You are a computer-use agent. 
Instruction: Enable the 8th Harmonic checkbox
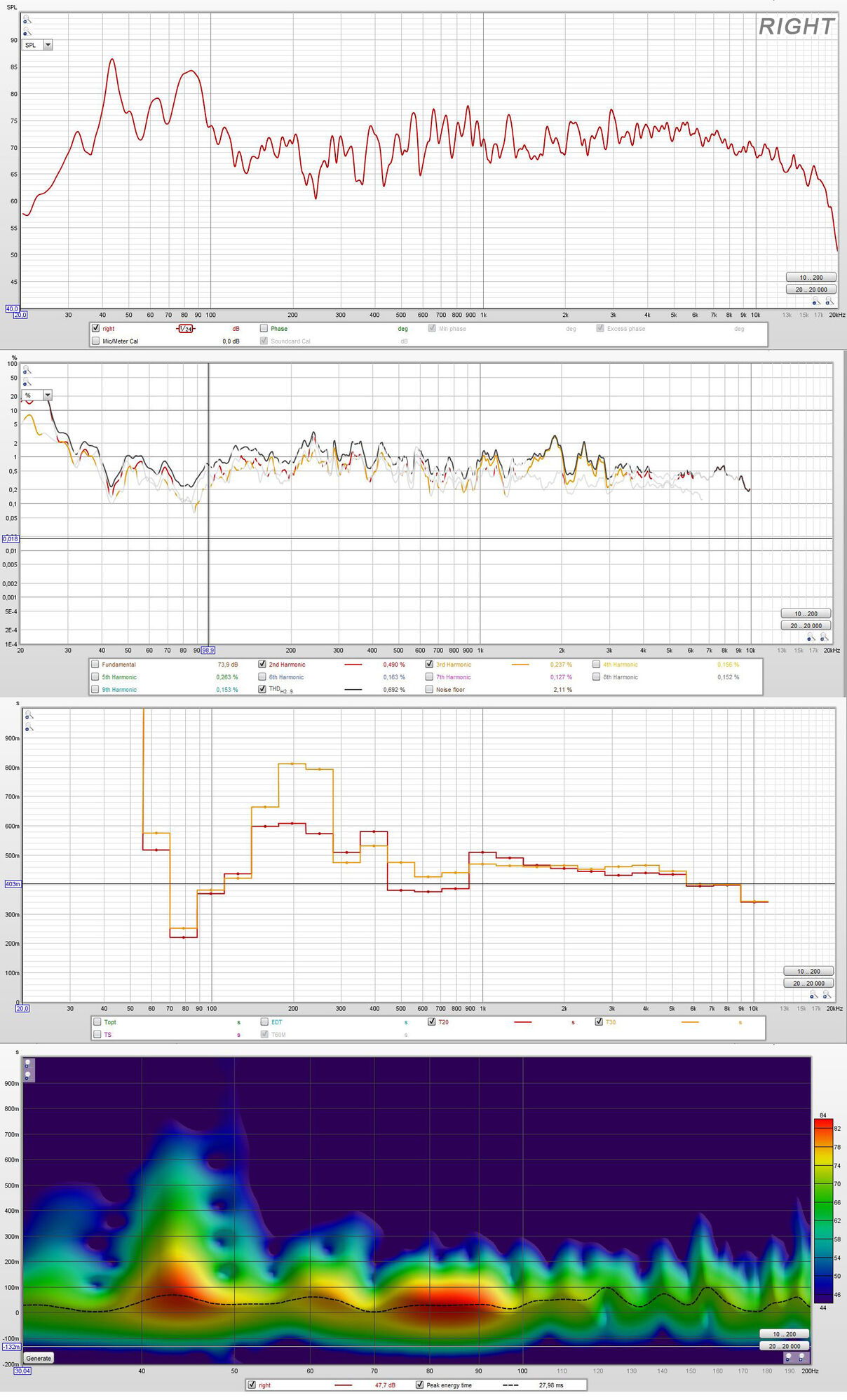[597, 677]
